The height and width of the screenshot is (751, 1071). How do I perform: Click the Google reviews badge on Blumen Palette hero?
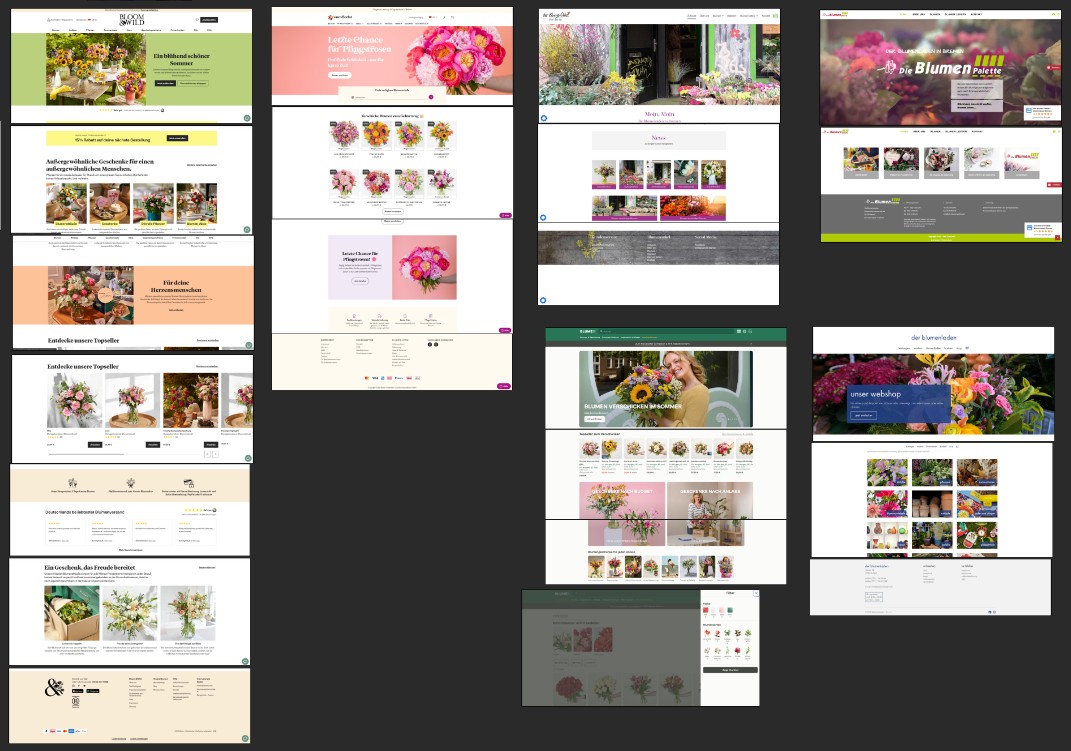(1040, 111)
